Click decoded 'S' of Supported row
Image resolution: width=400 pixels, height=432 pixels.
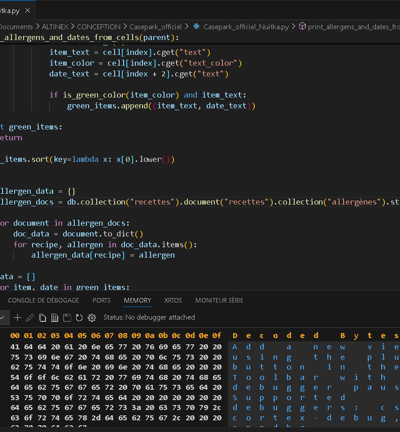(235, 398)
